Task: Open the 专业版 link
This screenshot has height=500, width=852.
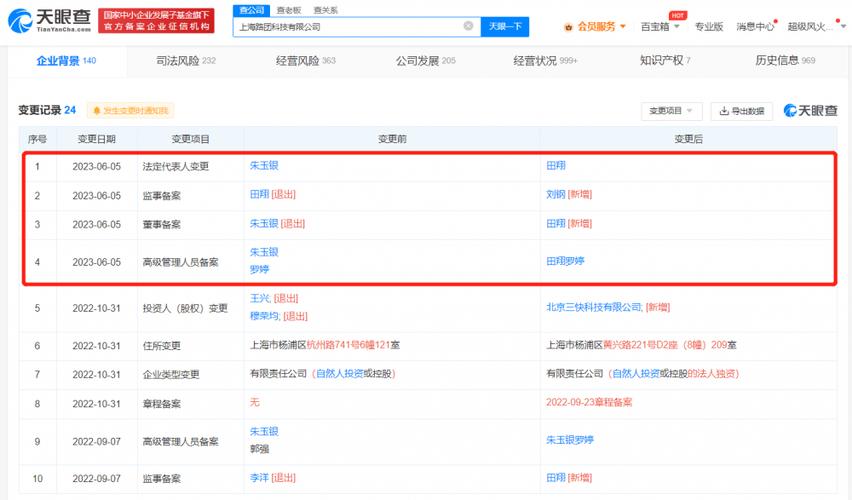Action: point(709,27)
